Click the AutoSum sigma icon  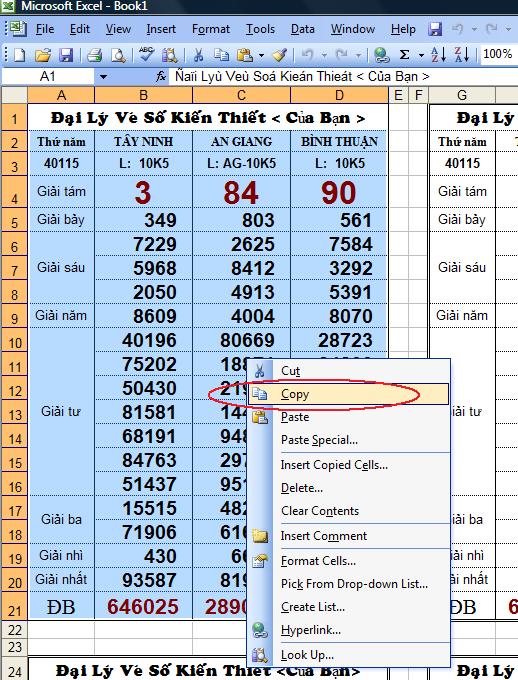(404, 55)
